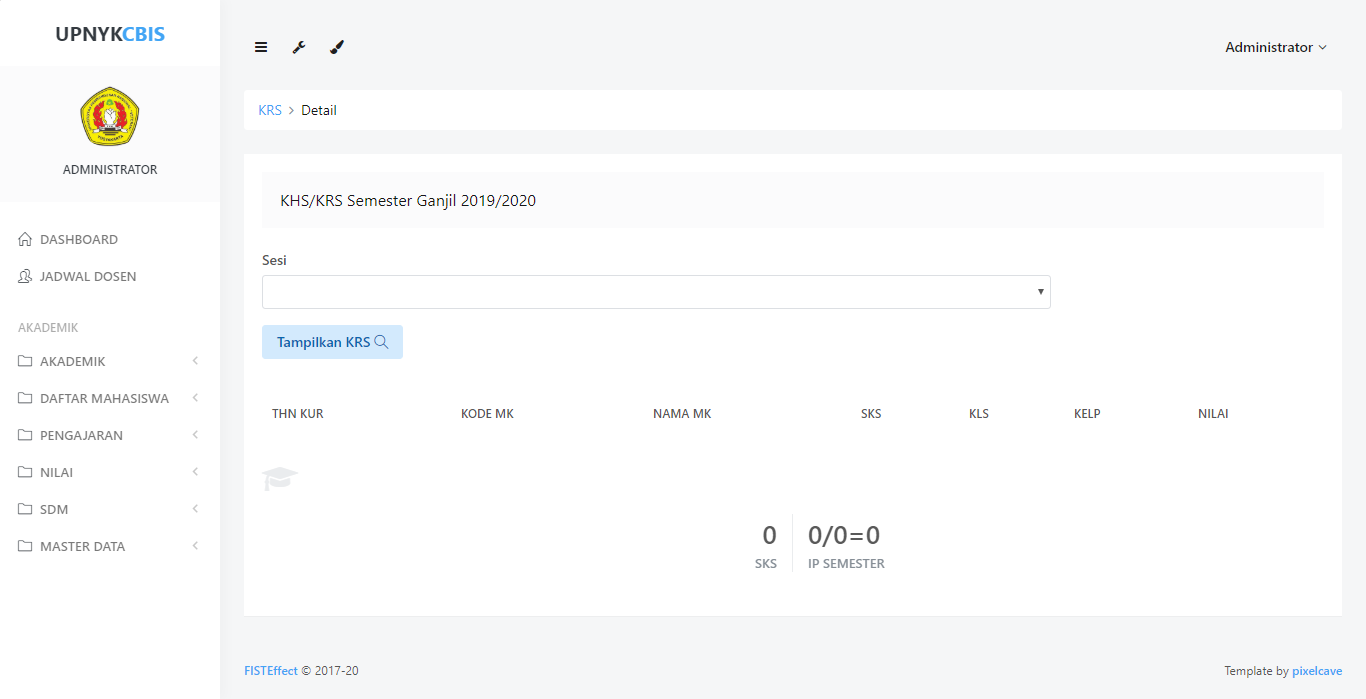Click the hamburger menu icon
The width and height of the screenshot is (1366, 699).
click(x=261, y=47)
